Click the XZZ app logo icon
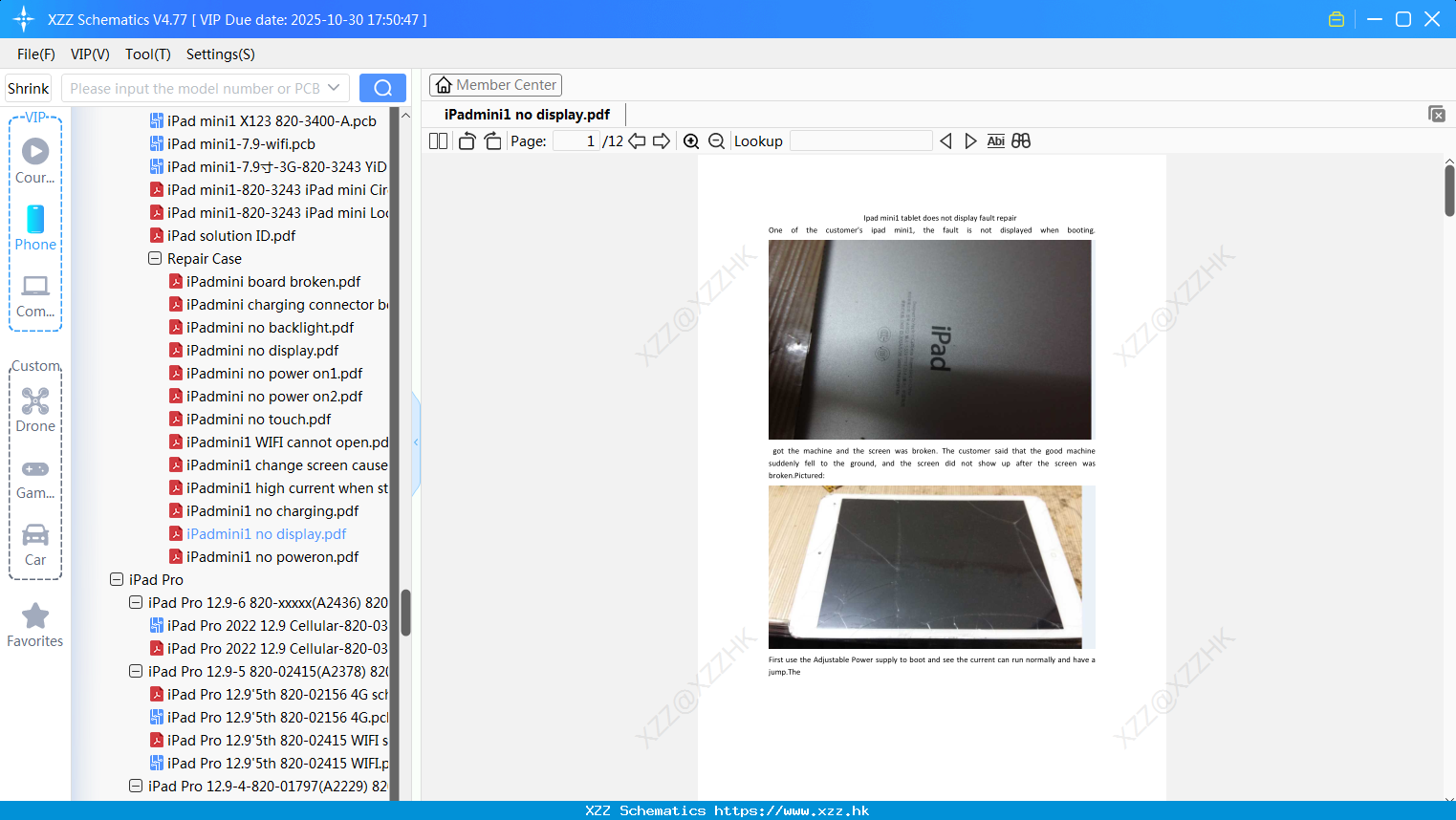The image size is (1456, 820). click(x=24, y=19)
